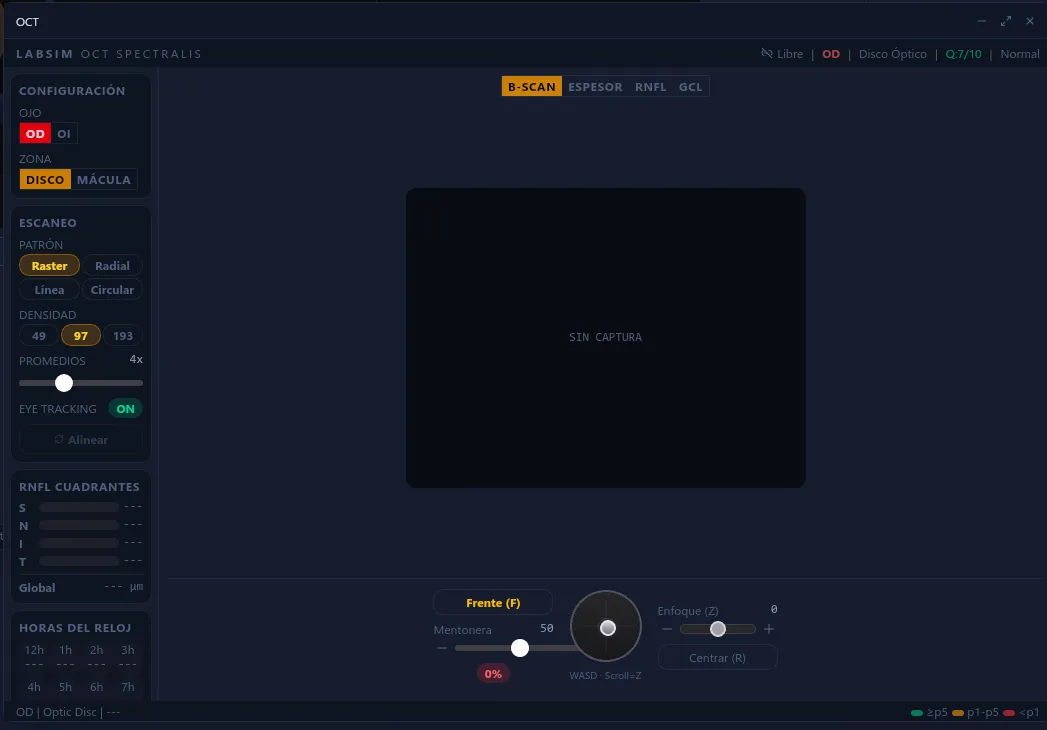Set scan density to 193
The image size is (1047, 730).
coord(123,336)
